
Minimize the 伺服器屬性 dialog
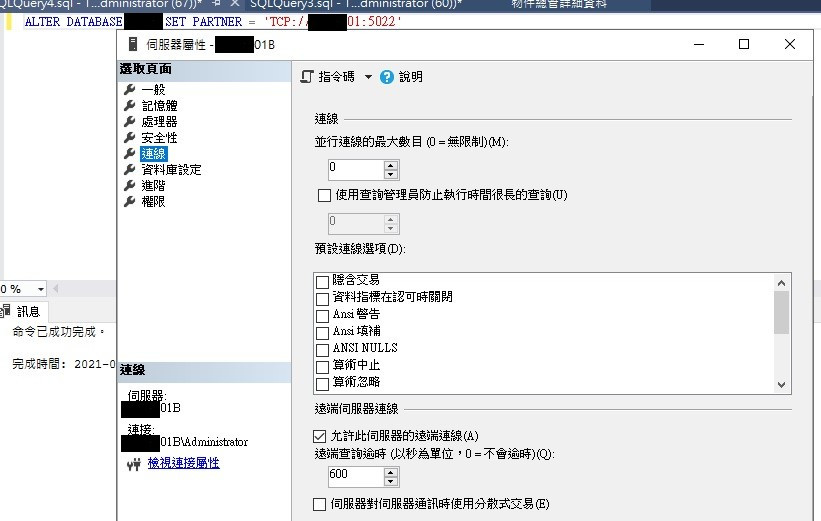point(699,45)
